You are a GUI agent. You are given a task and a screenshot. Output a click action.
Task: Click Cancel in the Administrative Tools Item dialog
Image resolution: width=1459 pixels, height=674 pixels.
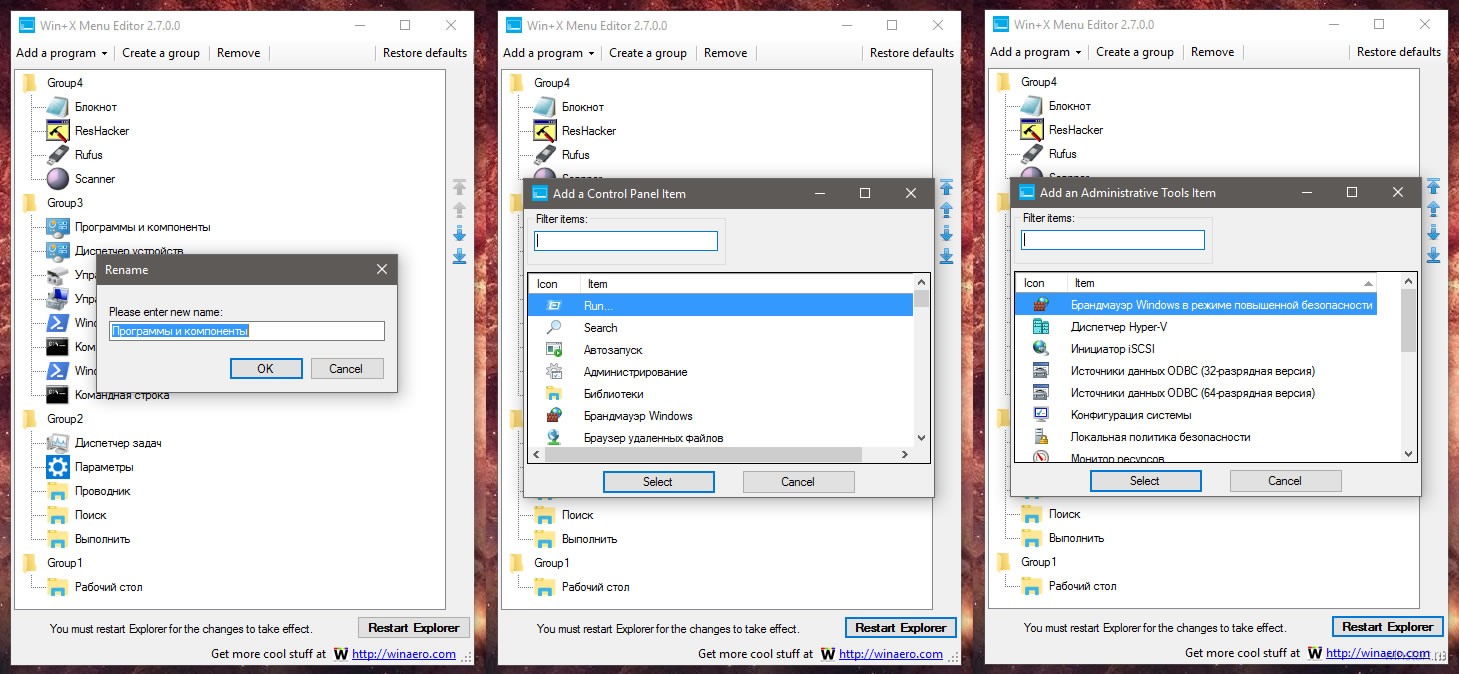coord(1285,481)
